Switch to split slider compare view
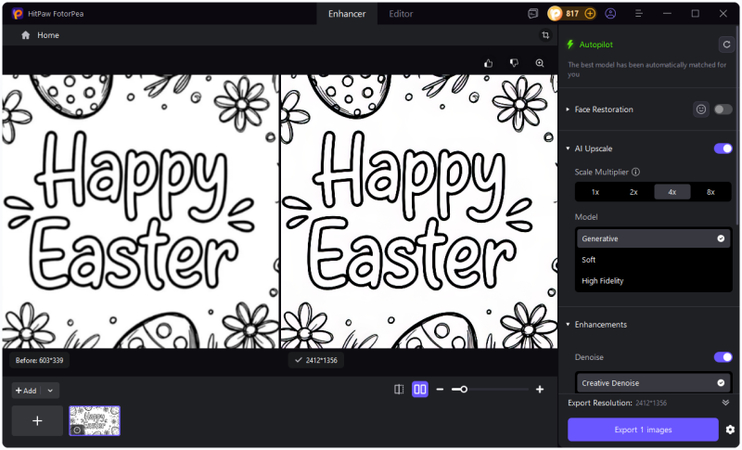The width and height of the screenshot is (742, 450). [x=399, y=389]
